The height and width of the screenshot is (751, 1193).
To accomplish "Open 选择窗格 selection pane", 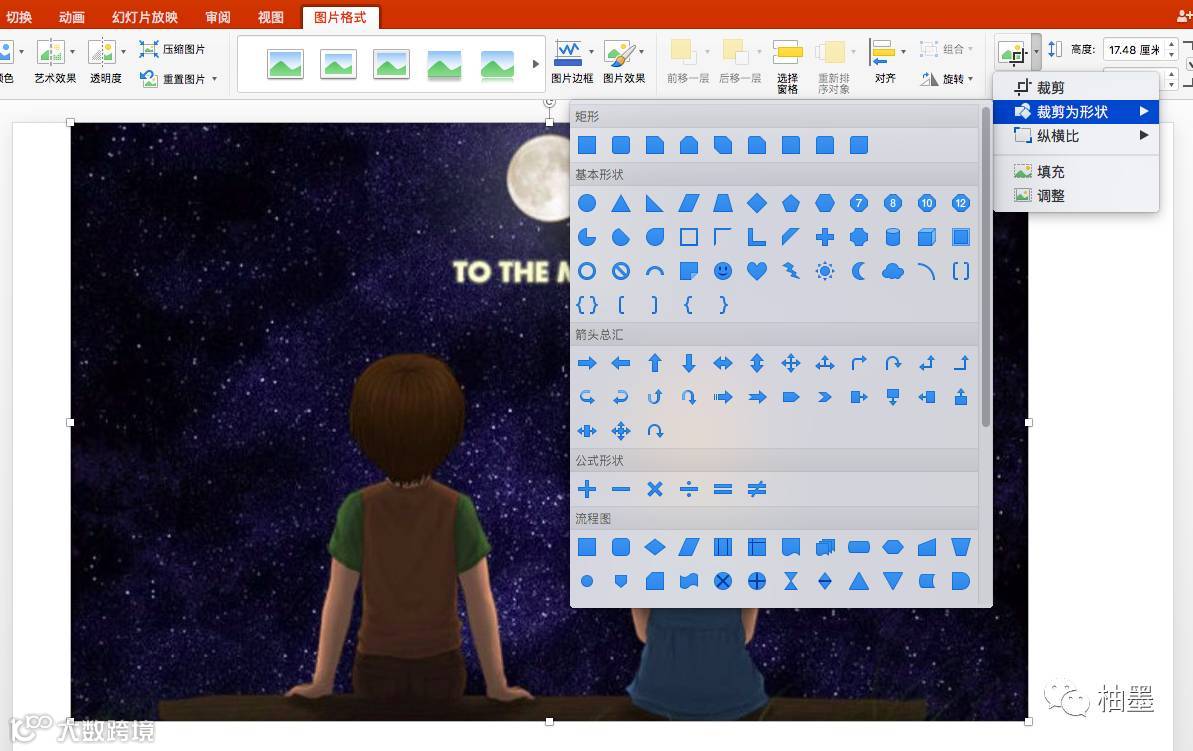I will 787,65.
